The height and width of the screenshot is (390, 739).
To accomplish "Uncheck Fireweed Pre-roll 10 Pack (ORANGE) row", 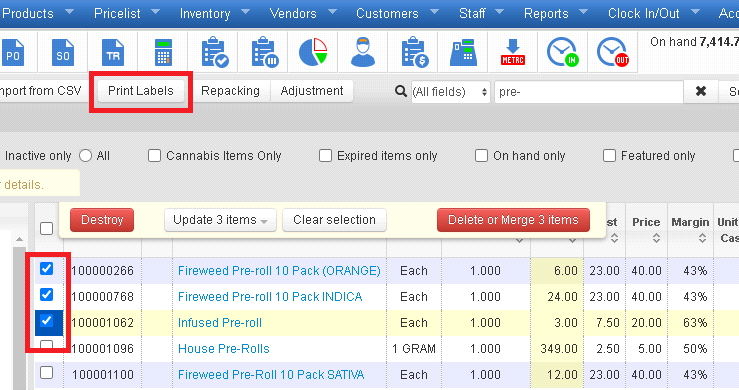I will point(46,269).
